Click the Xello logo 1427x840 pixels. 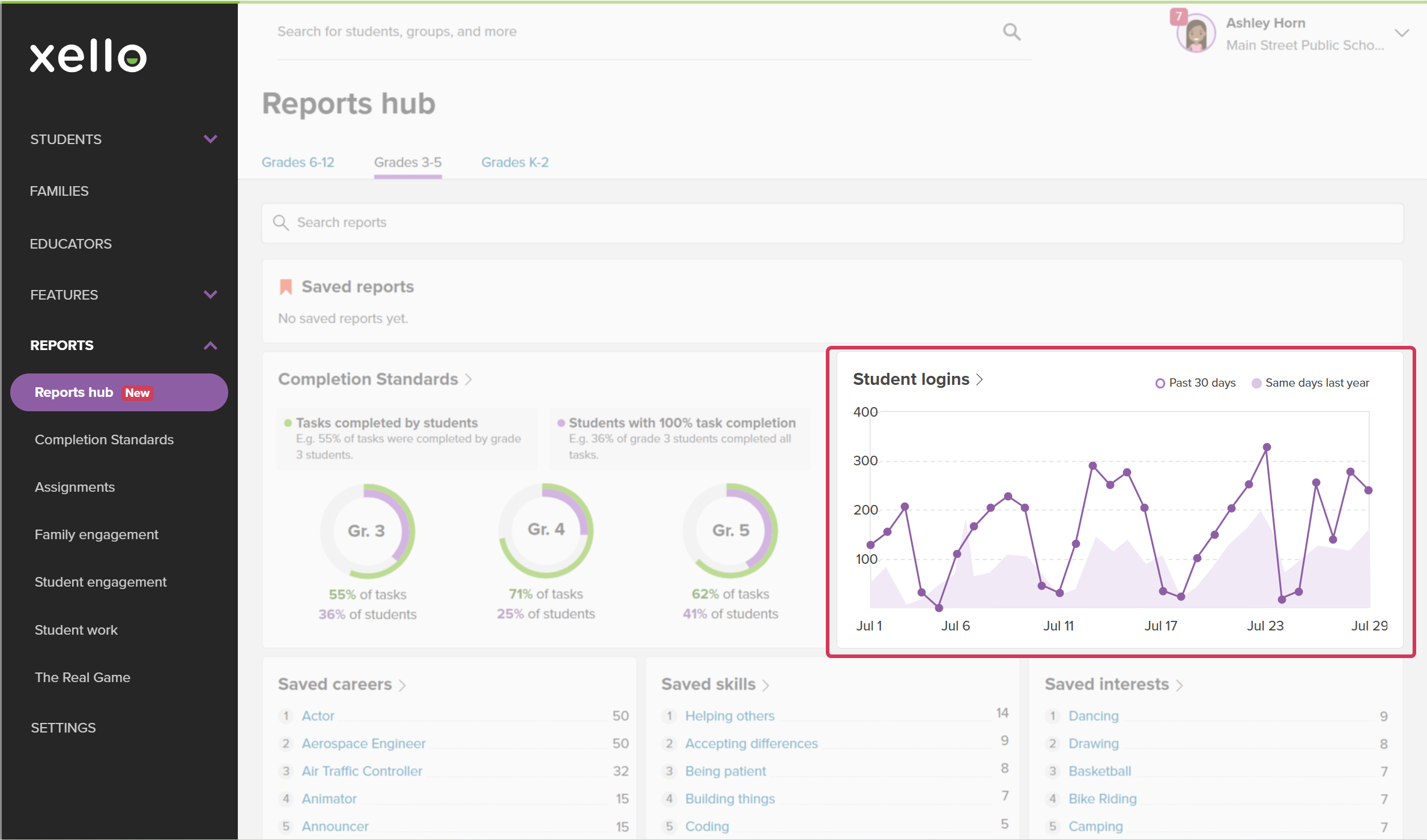pyautogui.click(x=88, y=56)
